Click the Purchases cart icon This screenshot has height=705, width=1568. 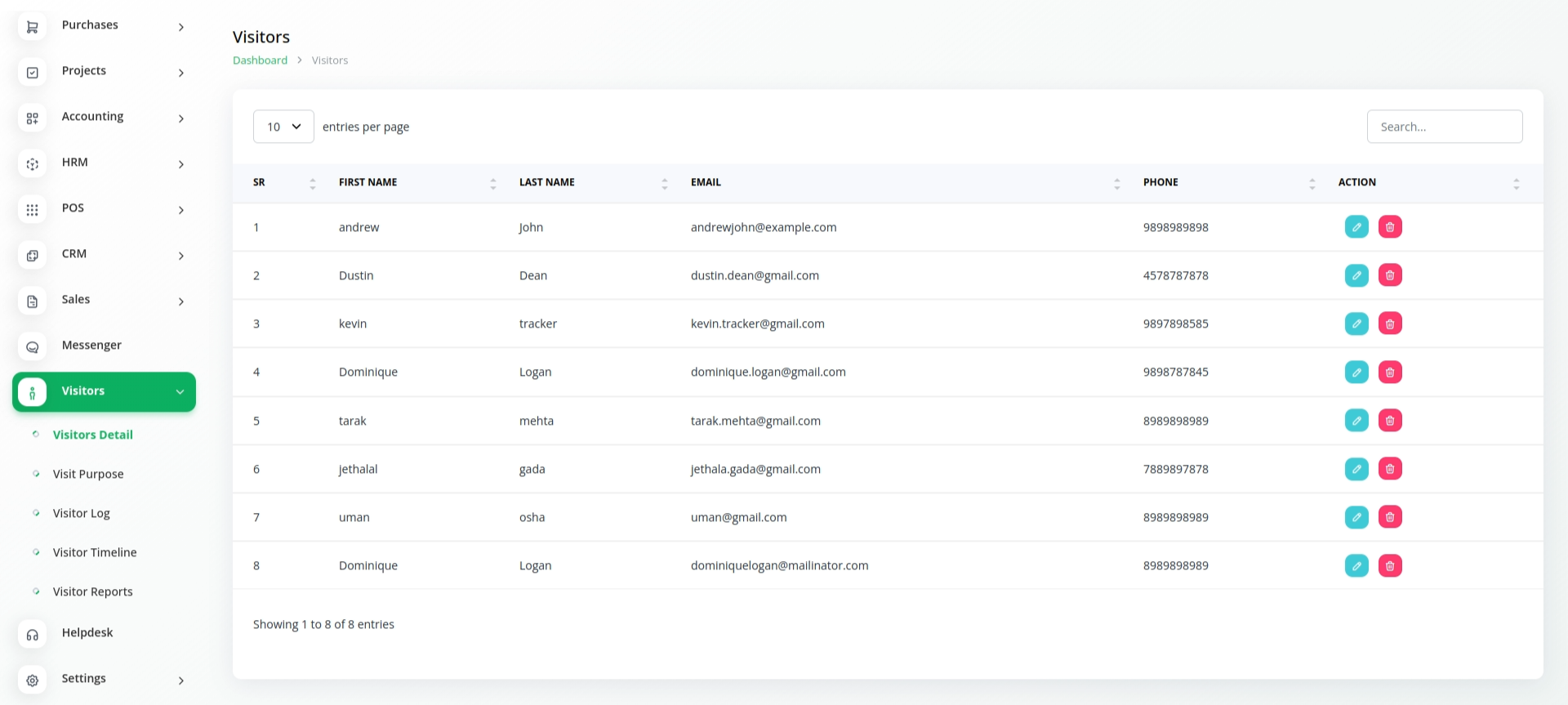[32, 27]
